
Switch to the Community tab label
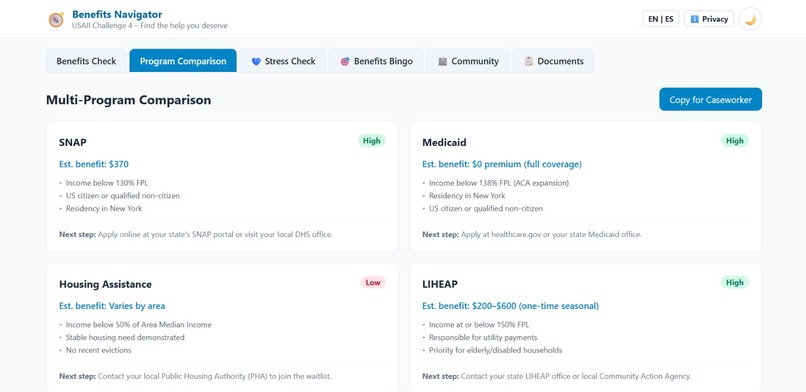pyautogui.click(x=475, y=61)
